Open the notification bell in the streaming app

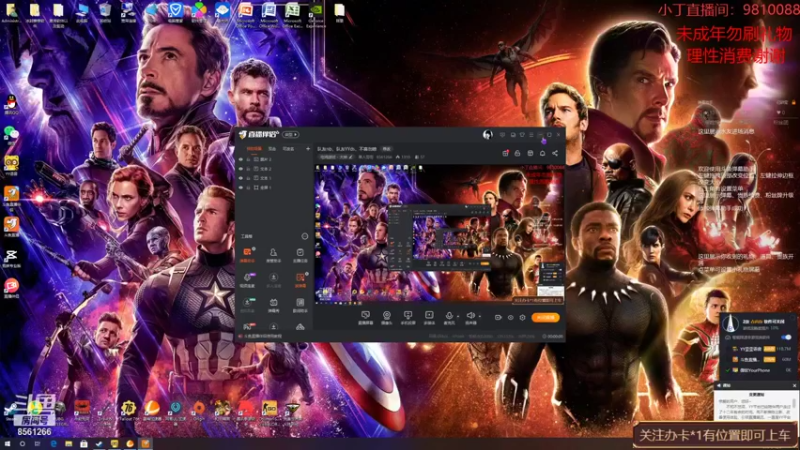[x=542, y=153]
